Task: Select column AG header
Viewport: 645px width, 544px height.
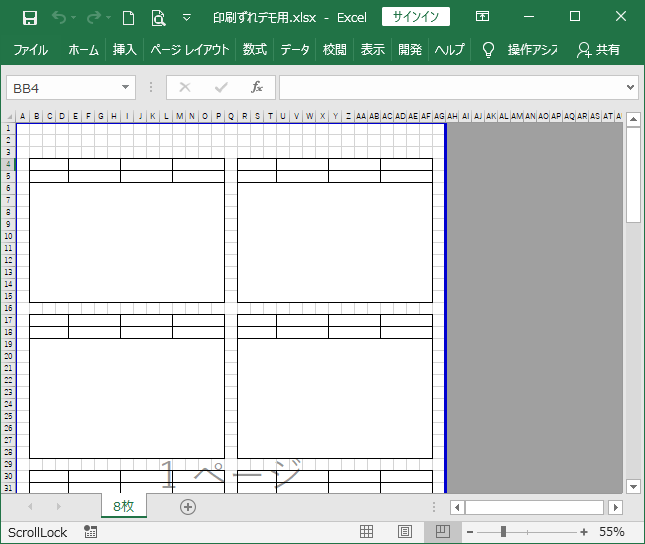Action: [439, 116]
